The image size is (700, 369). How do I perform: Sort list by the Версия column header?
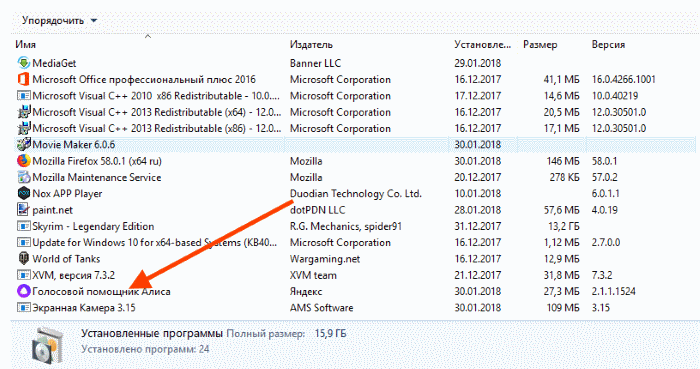[608, 45]
